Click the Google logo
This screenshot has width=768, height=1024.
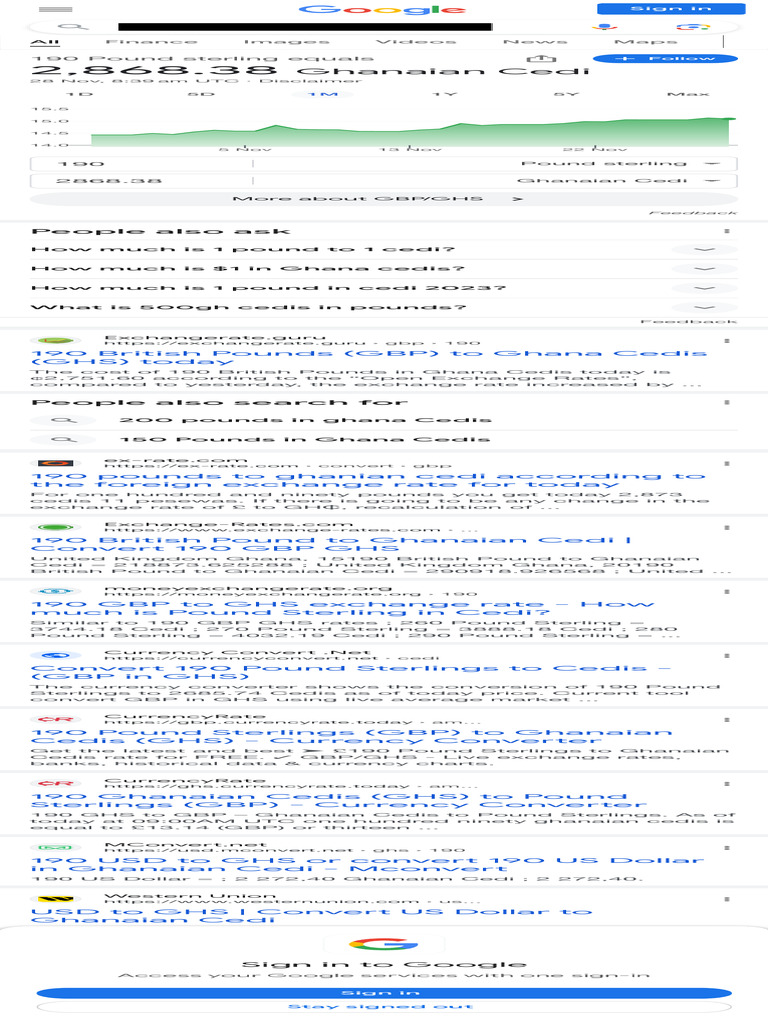(x=383, y=9)
